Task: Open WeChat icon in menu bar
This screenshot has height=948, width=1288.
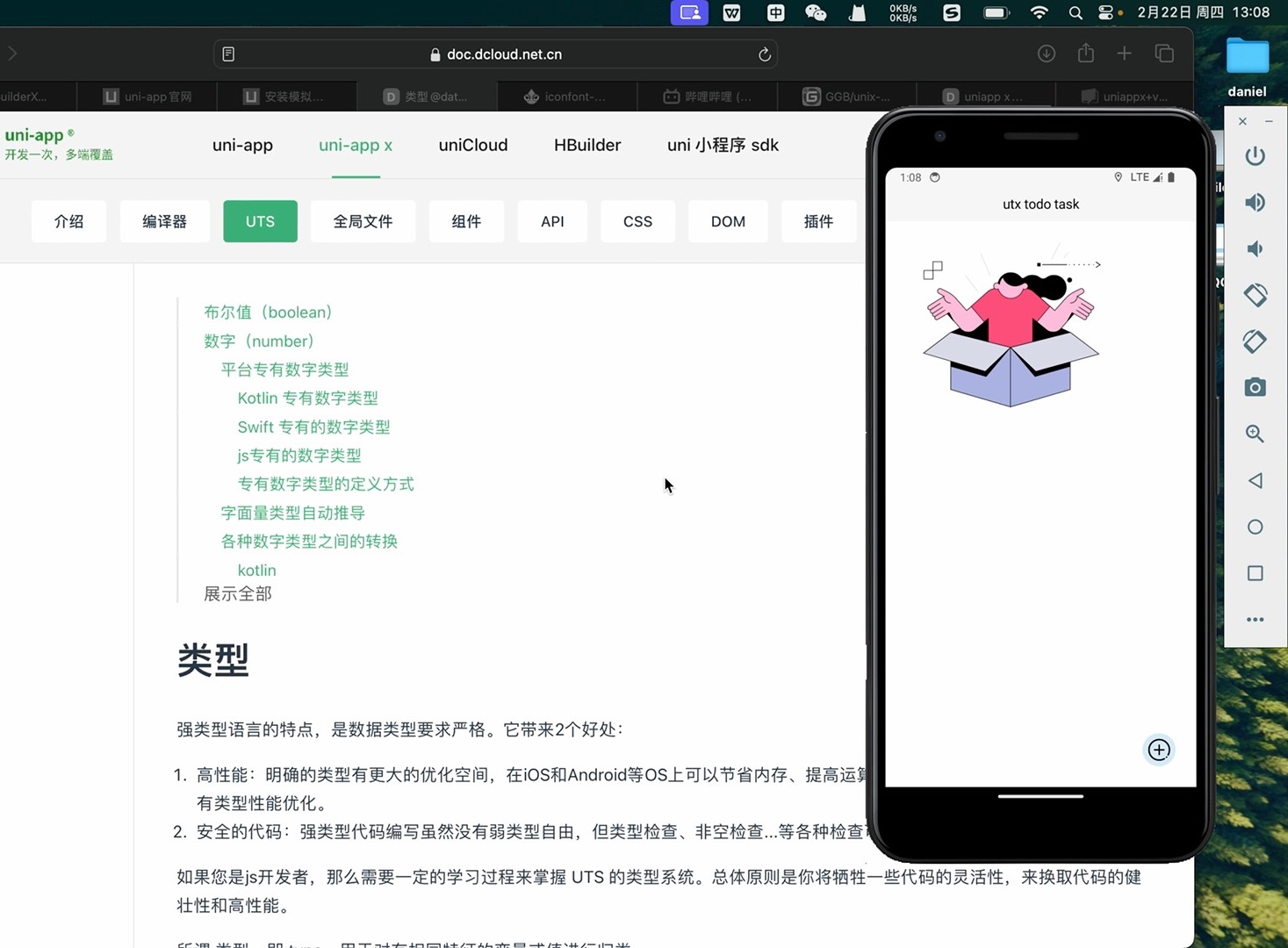Action: point(816,12)
